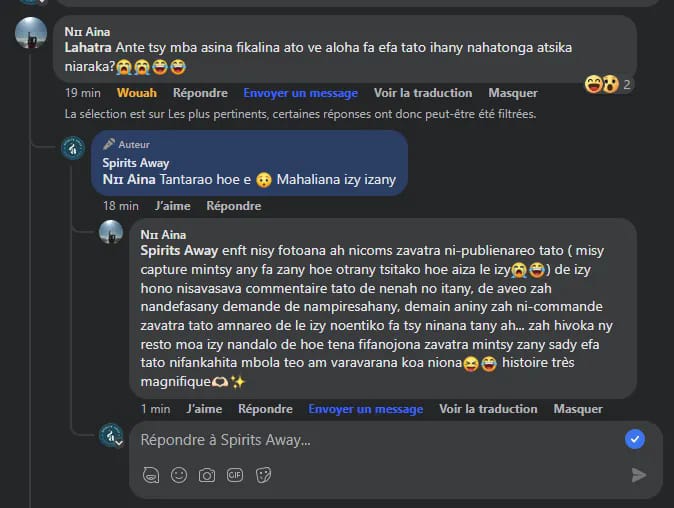View reactions on Nii Aina's first comment

coord(608,84)
